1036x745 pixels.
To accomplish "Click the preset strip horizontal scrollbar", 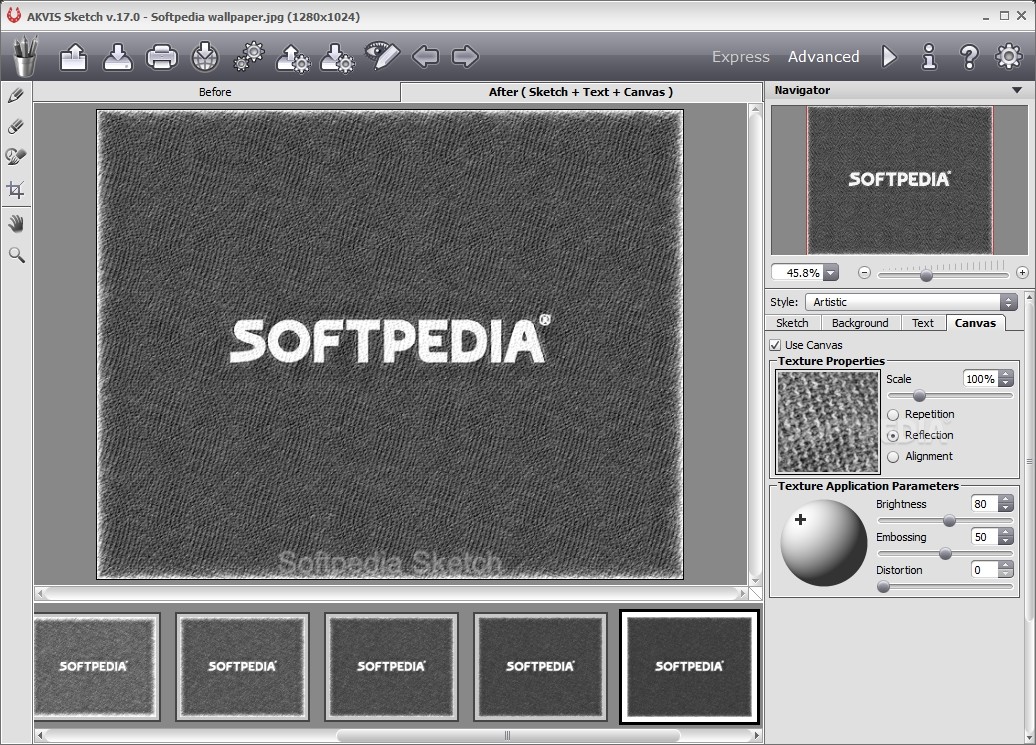I will (507, 735).
